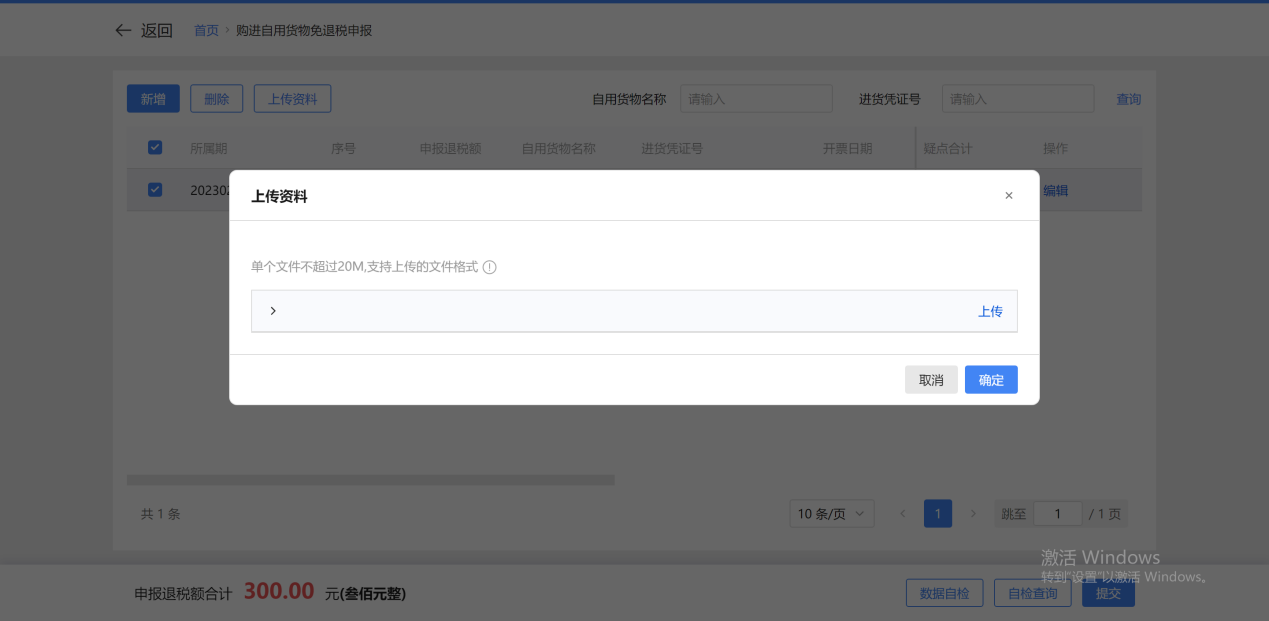This screenshot has width=1269, height=621.
Task: Confirm with the 确定 button
Action: pos(990,380)
